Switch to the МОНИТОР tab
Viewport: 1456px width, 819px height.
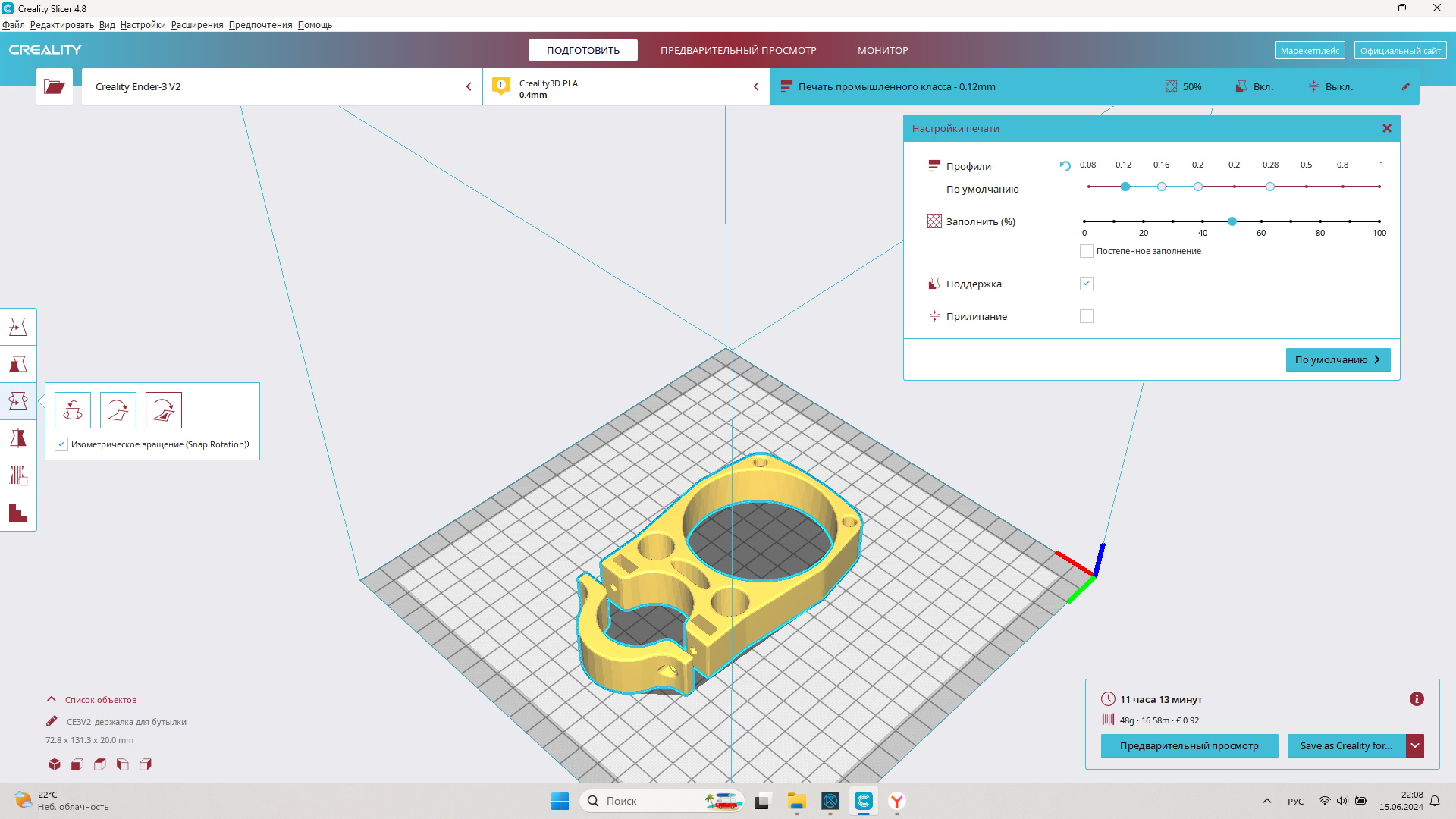(x=883, y=50)
